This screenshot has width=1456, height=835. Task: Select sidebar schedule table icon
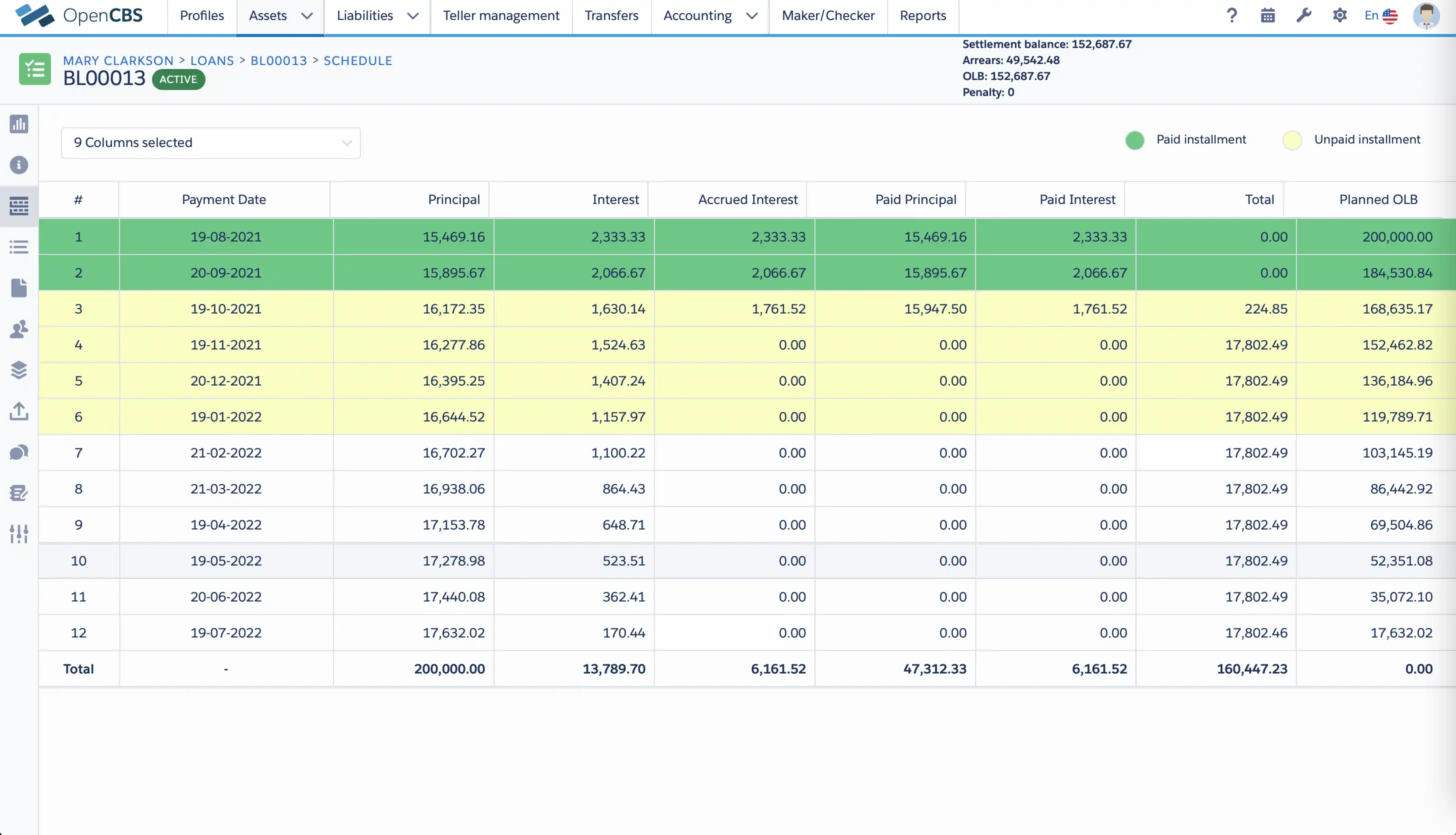tap(19, 206)
